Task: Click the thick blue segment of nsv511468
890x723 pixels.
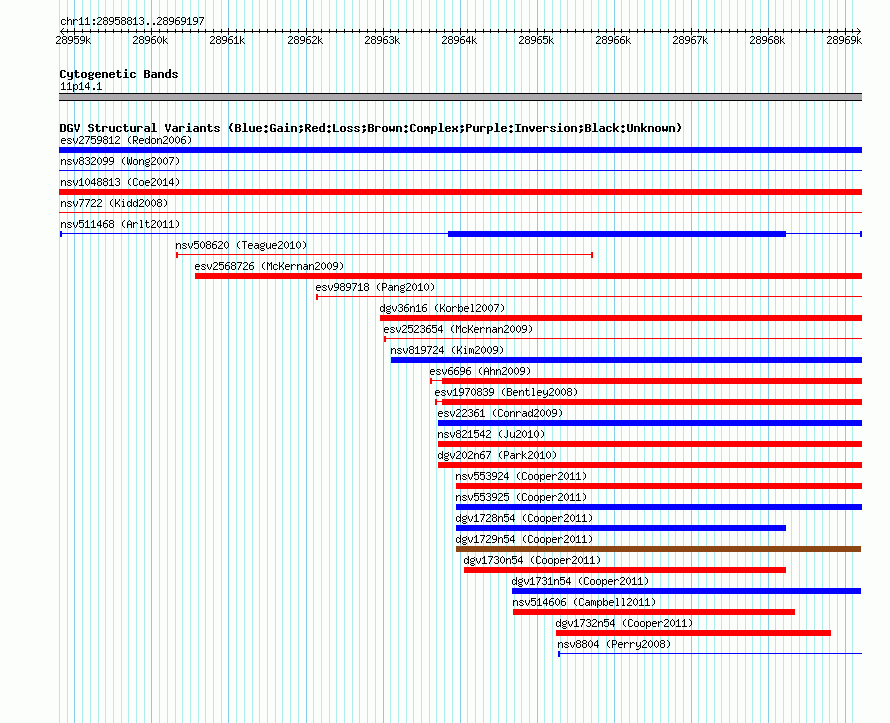Action: (617, 234)
